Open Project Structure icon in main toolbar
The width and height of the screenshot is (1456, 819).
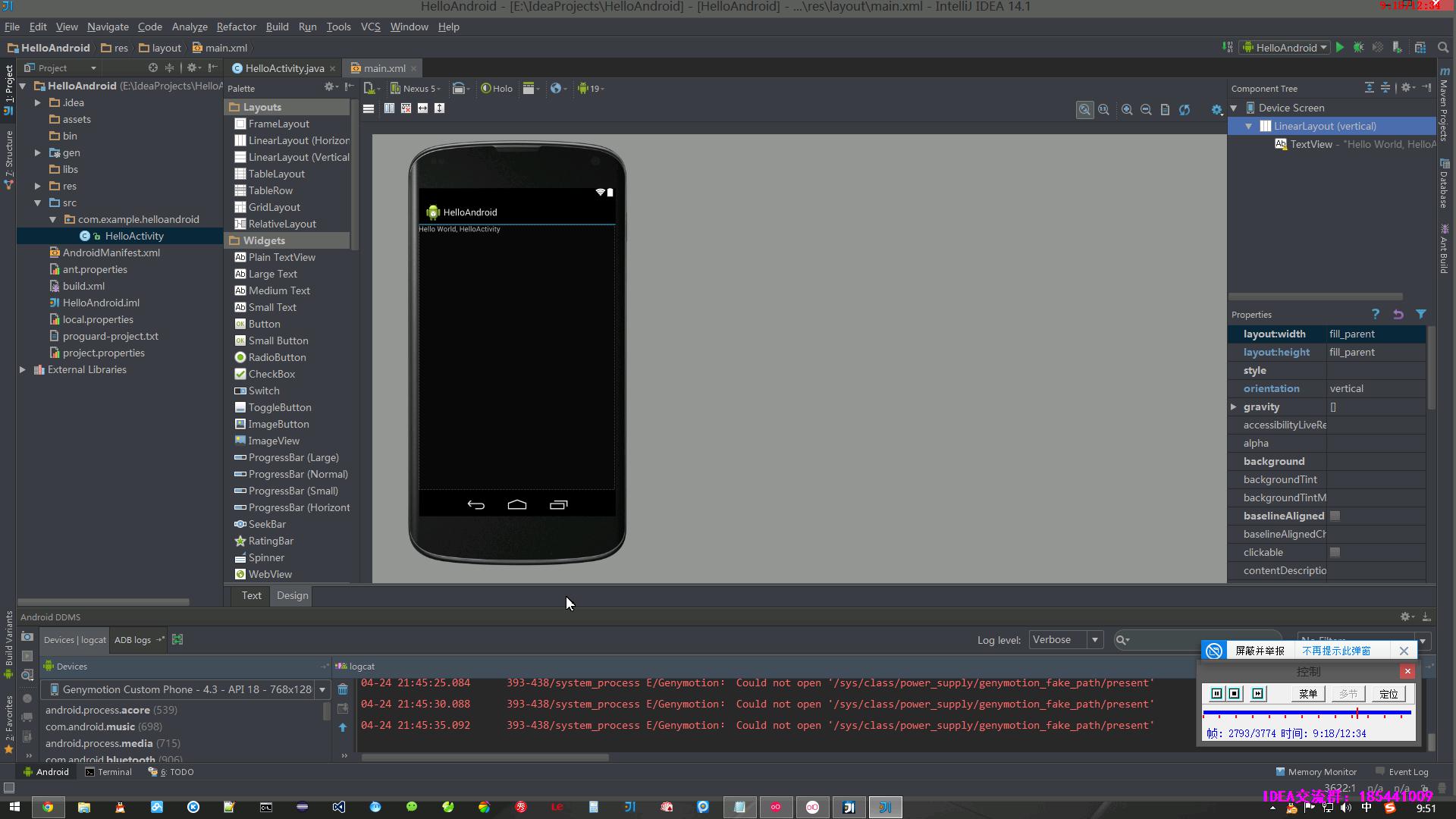pos(1420,47)
